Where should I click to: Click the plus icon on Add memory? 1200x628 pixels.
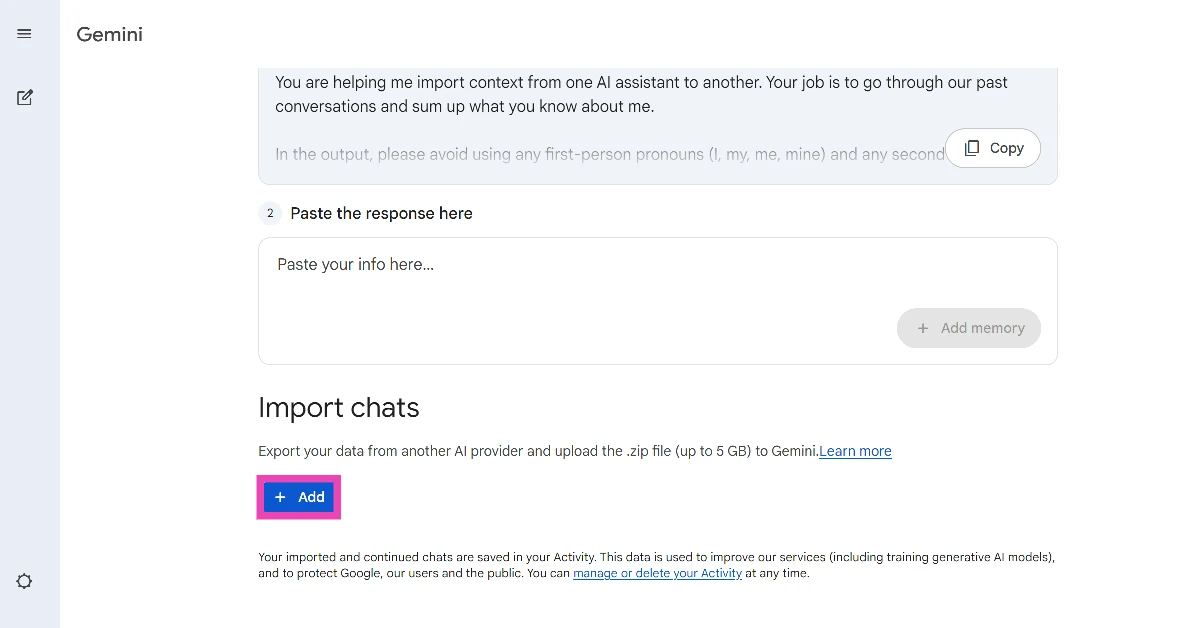[923, 328]
